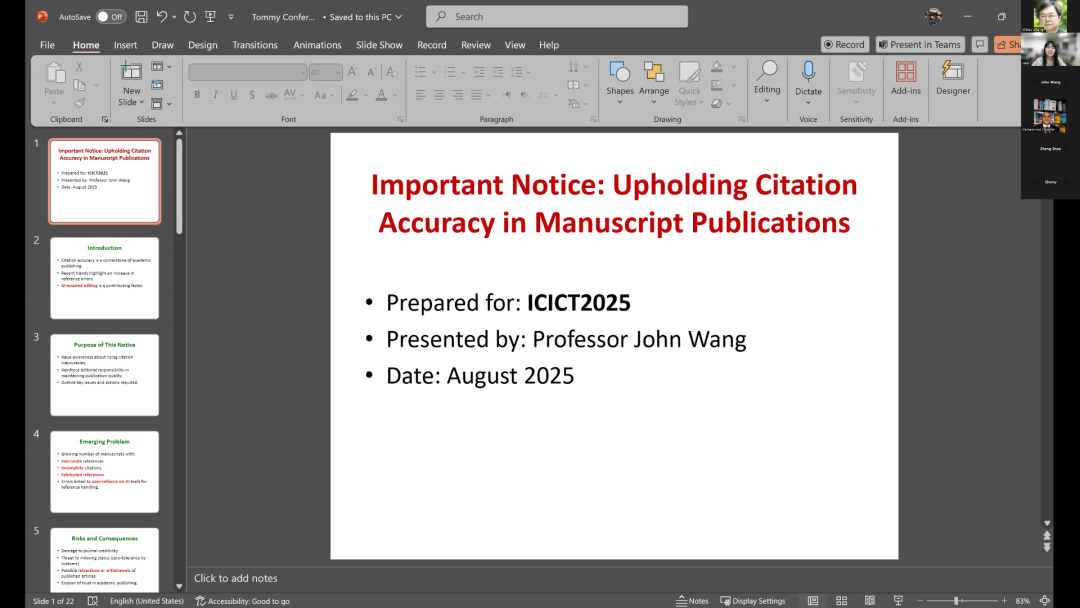Open the font name combo box
The image size is (1080, 608).
point(247,72)
